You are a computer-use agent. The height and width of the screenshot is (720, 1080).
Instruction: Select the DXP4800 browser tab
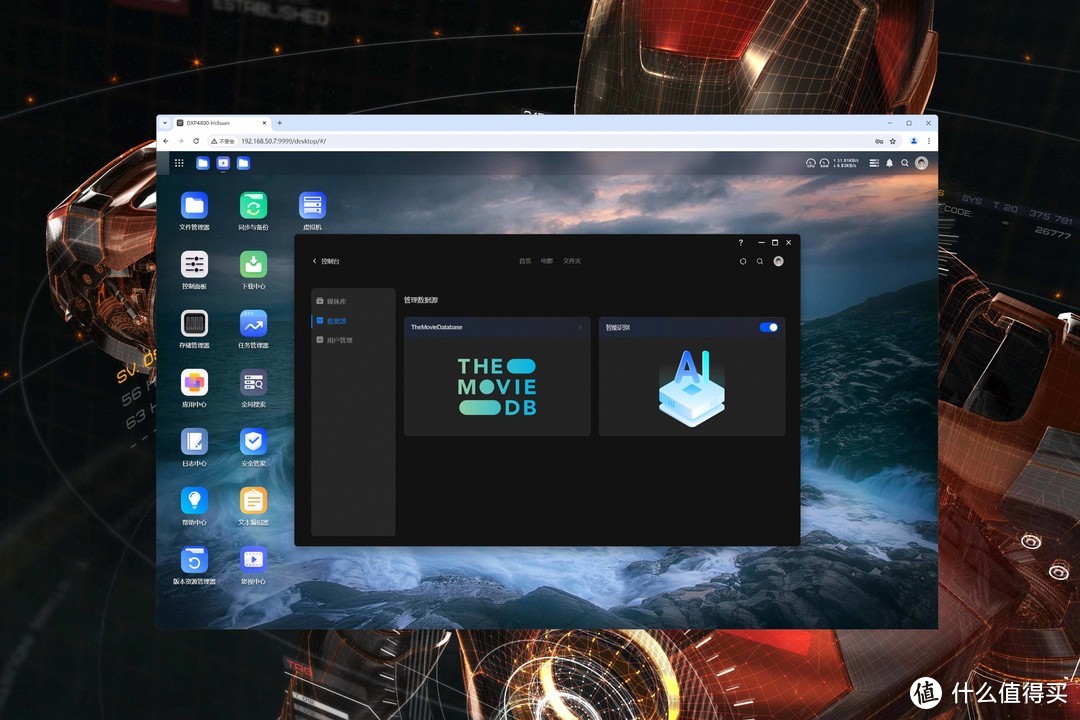click(221, 123)
